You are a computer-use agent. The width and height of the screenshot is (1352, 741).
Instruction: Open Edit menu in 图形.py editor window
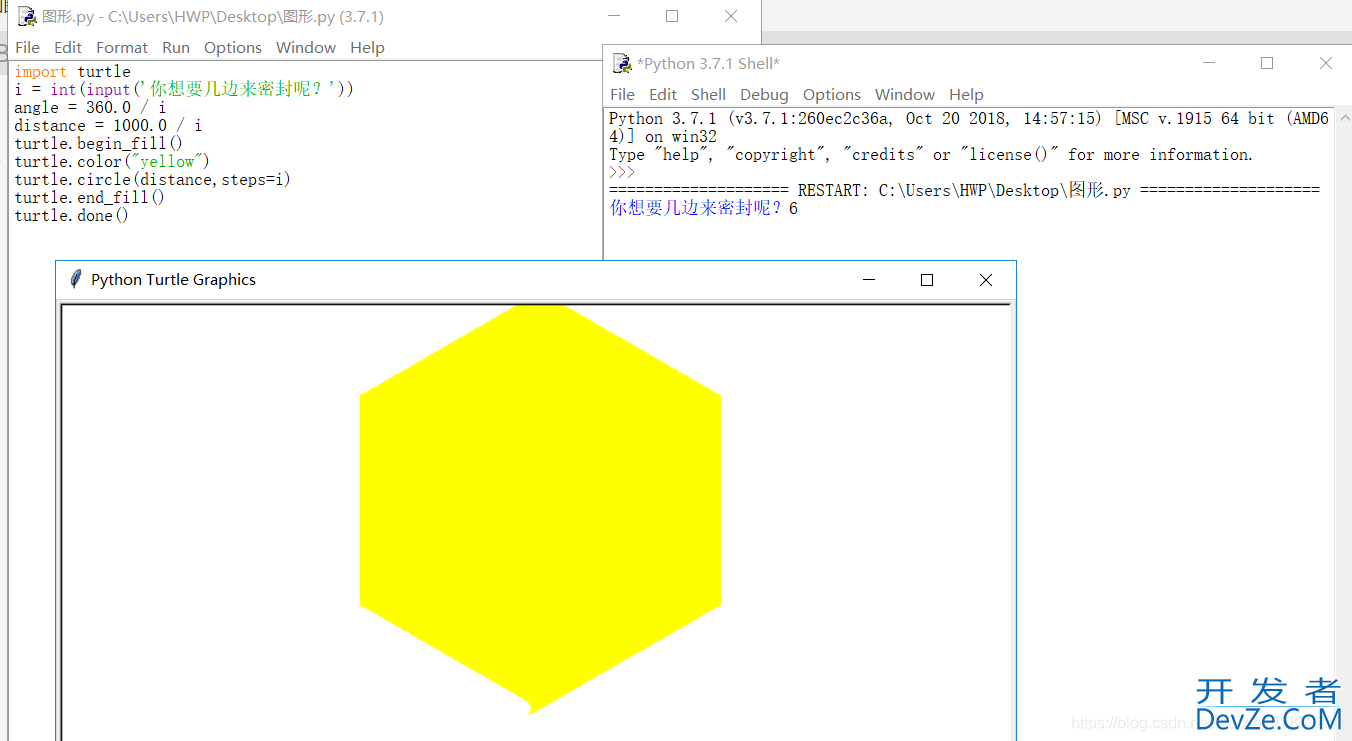(68, 47)
